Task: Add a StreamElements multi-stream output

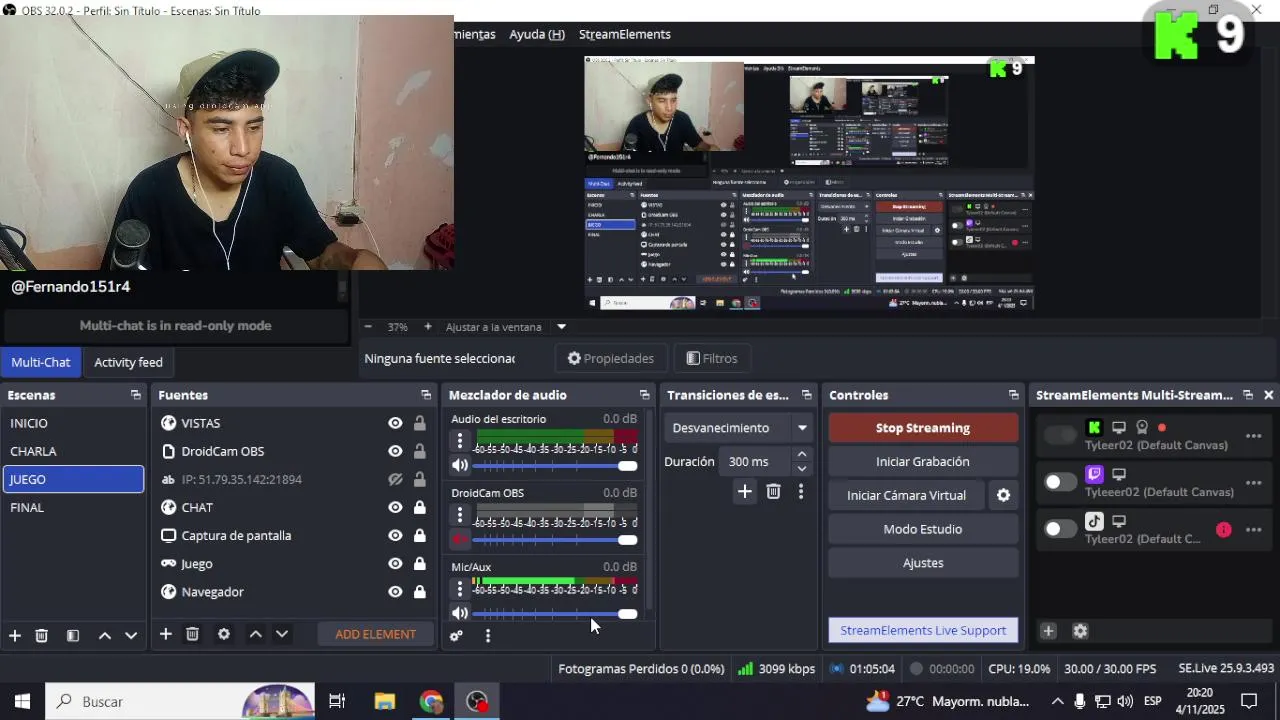Action: [x=1048, y=631]
